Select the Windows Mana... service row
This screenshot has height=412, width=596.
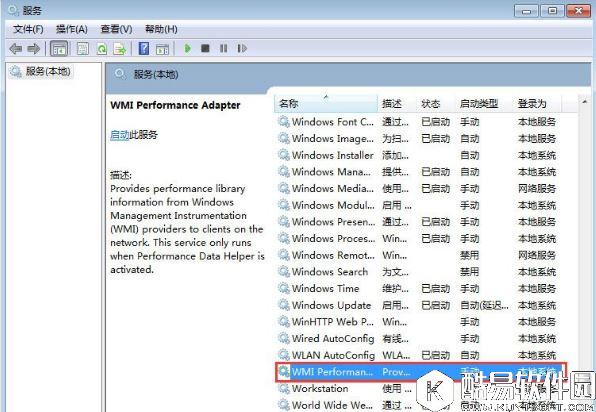coord(418,172)
